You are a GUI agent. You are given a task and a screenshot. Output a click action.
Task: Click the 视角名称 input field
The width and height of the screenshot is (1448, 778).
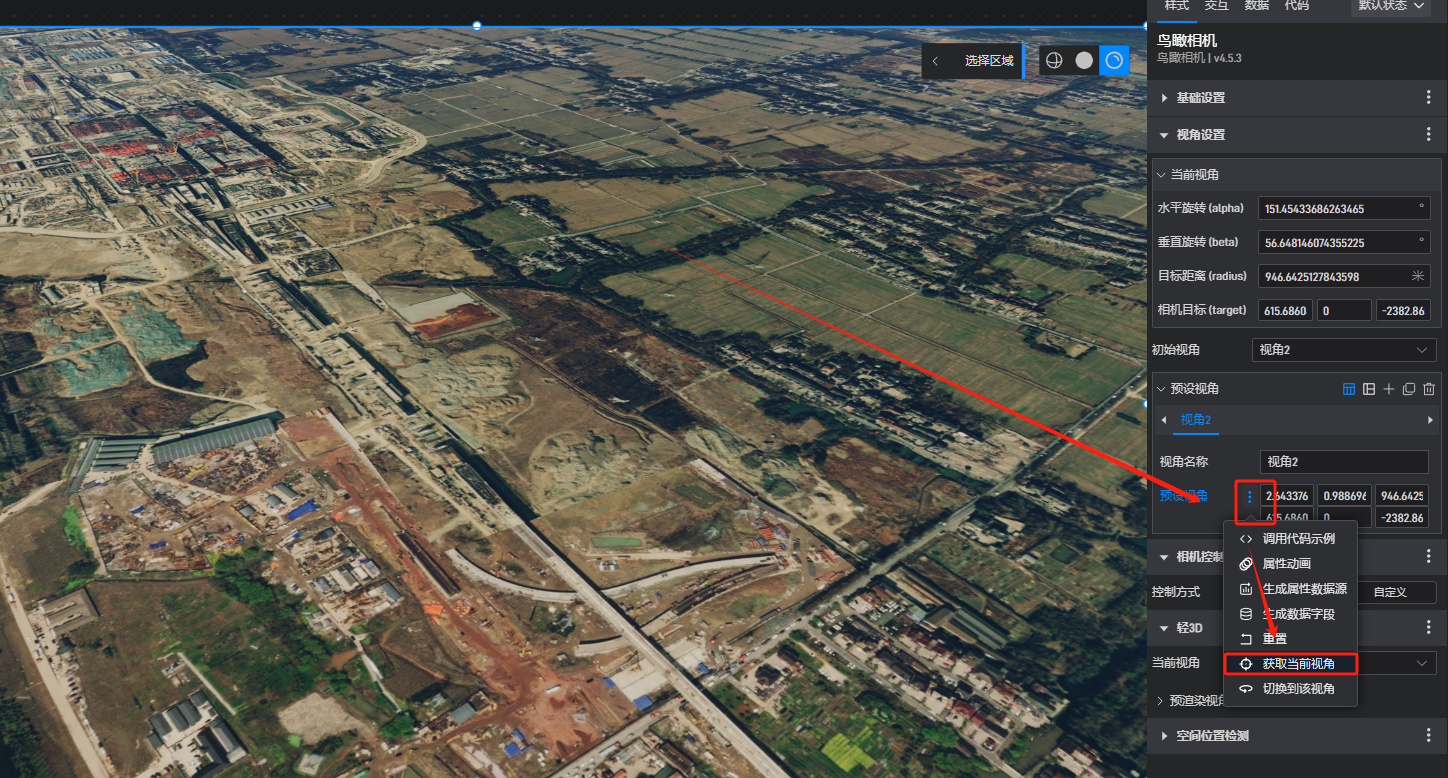(x=1343, y=462)
